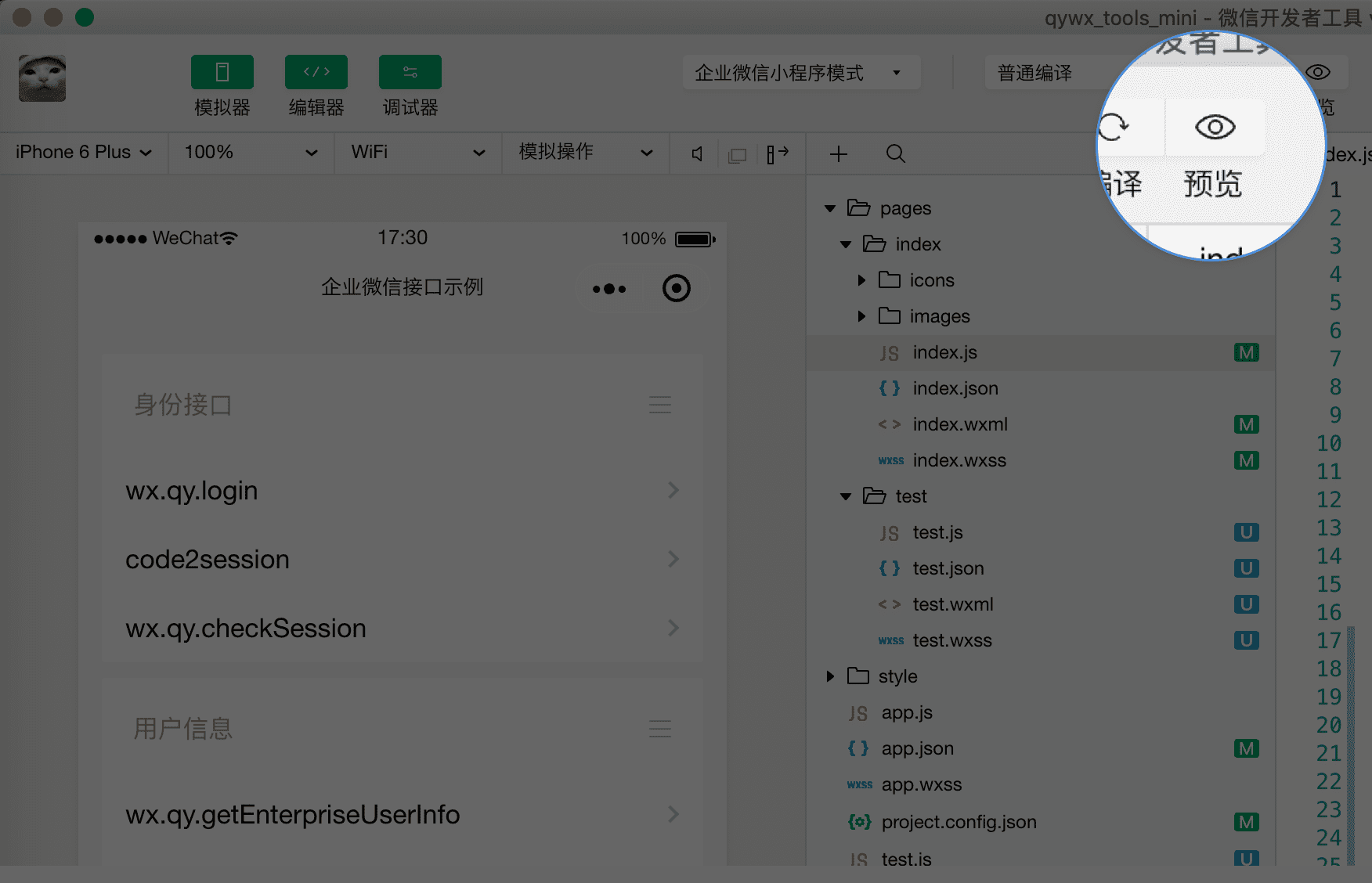Collapse the index folder
The width and height of the screenshot is (1372, 883).
(846, 244)
